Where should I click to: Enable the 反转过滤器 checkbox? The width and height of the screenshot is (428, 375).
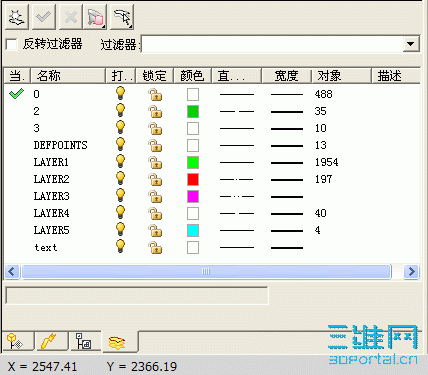(x=11, y=44)
